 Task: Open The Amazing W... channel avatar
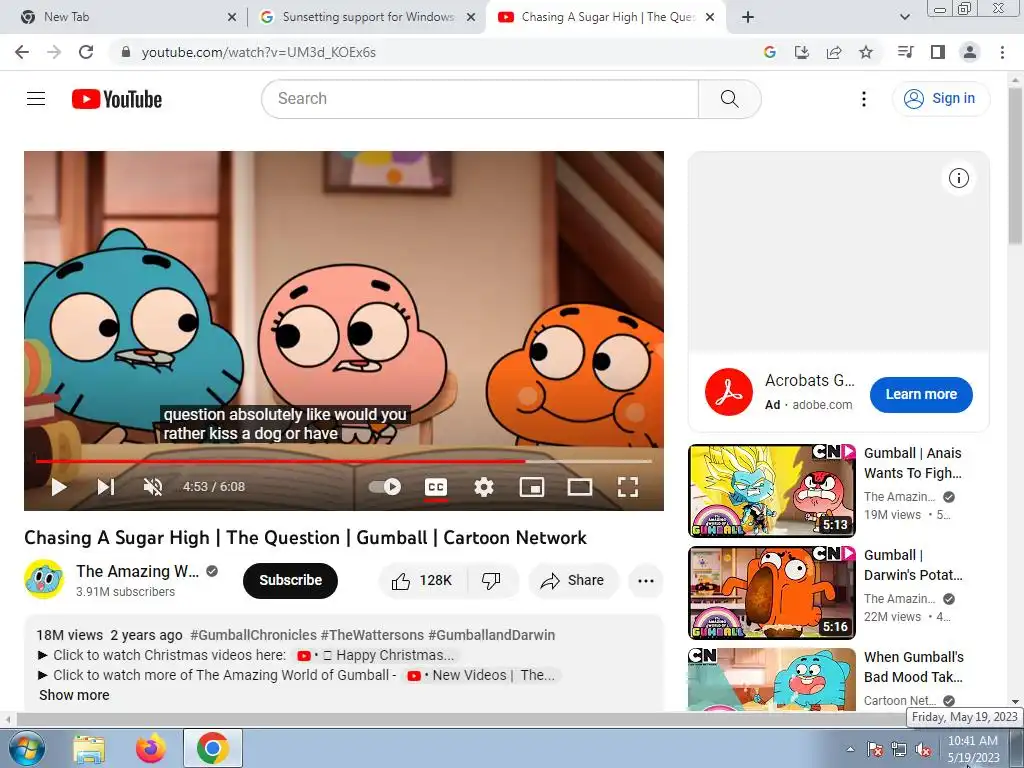(x=44, y=579)
